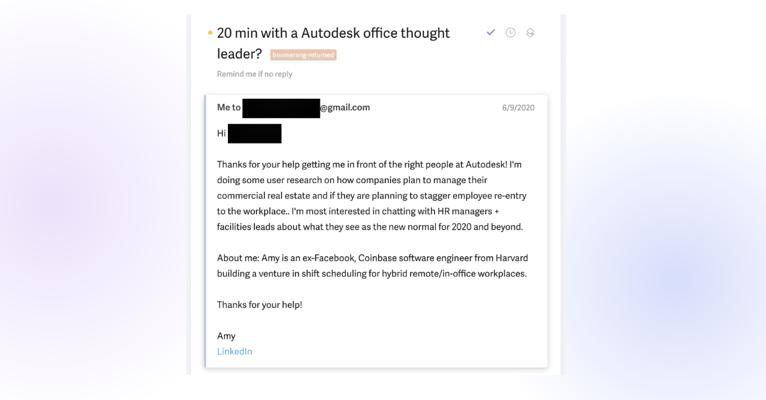
Task: Click the standalone 'Thanks for your help!' line
Action: [259, 304]
